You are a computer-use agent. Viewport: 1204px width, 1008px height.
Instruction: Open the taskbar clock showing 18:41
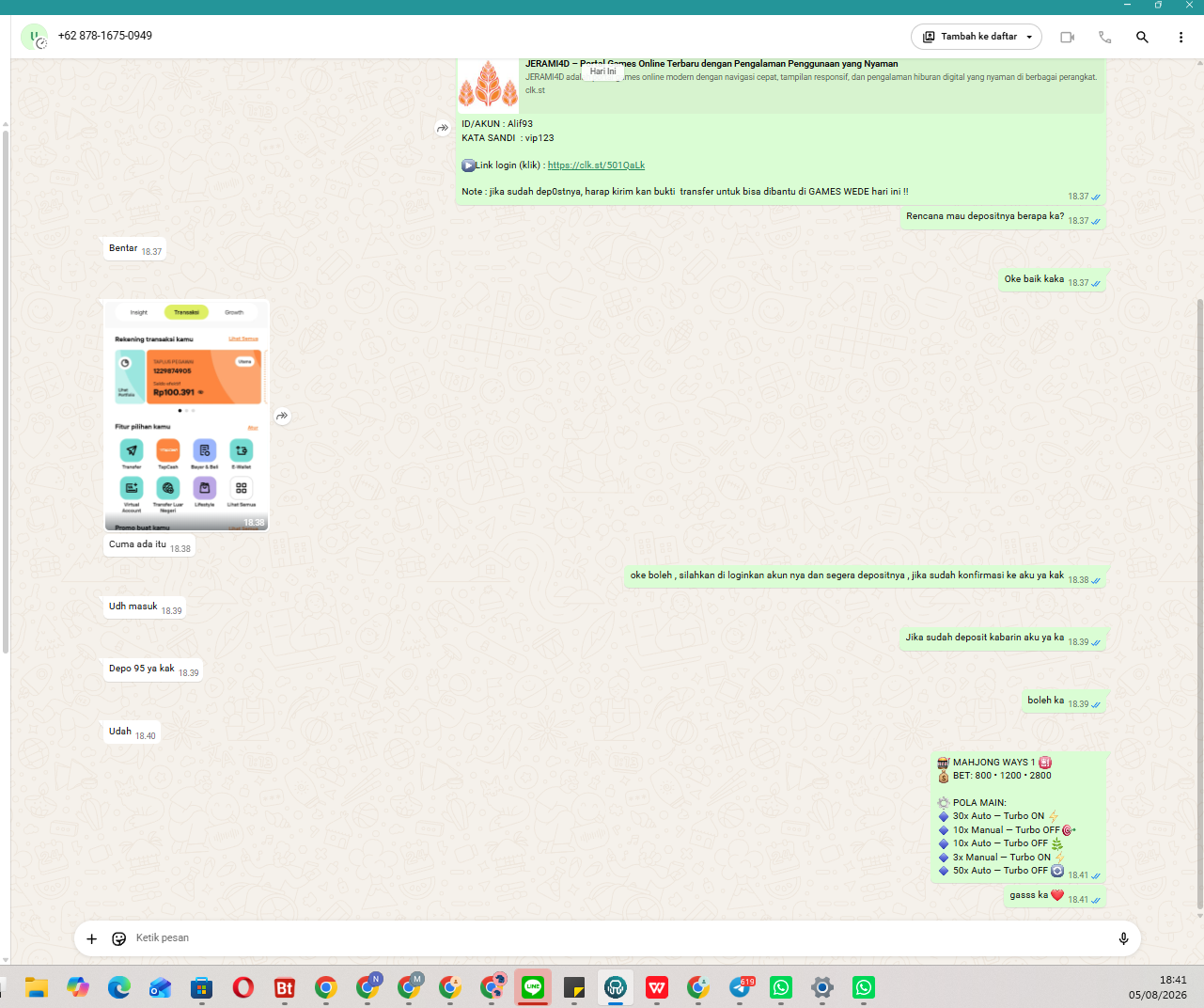click(1158, 987)
